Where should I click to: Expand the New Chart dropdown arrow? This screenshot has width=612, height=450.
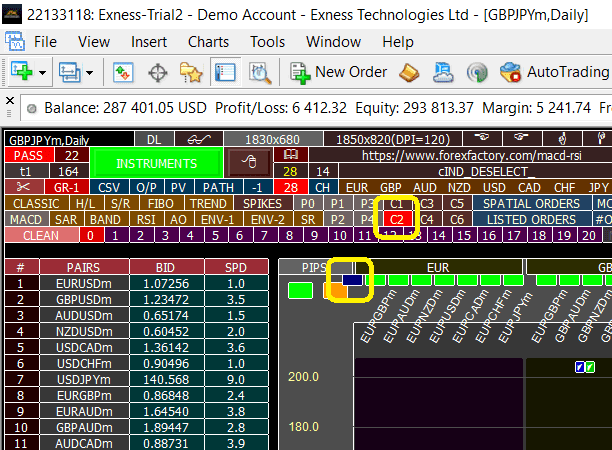click(43, 73)
